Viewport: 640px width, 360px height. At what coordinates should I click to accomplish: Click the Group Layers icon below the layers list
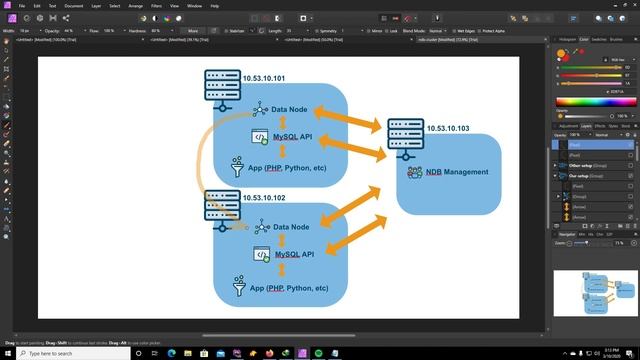coord(620,226)
